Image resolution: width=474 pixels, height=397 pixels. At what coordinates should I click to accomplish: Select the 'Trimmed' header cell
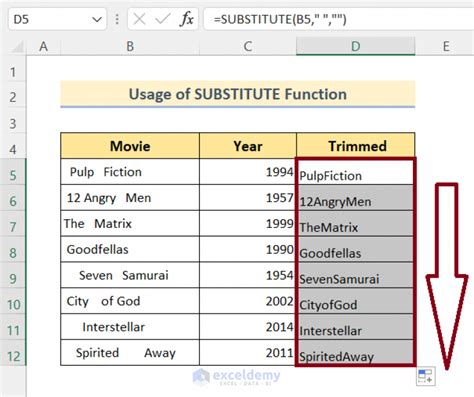(x=356, y=146)
